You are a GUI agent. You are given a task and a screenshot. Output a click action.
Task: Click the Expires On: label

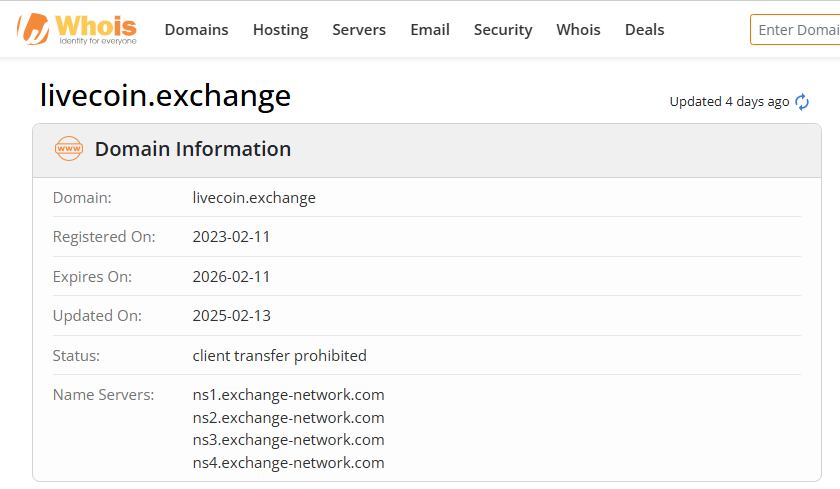pyautogui.click(x=92, y=276)
